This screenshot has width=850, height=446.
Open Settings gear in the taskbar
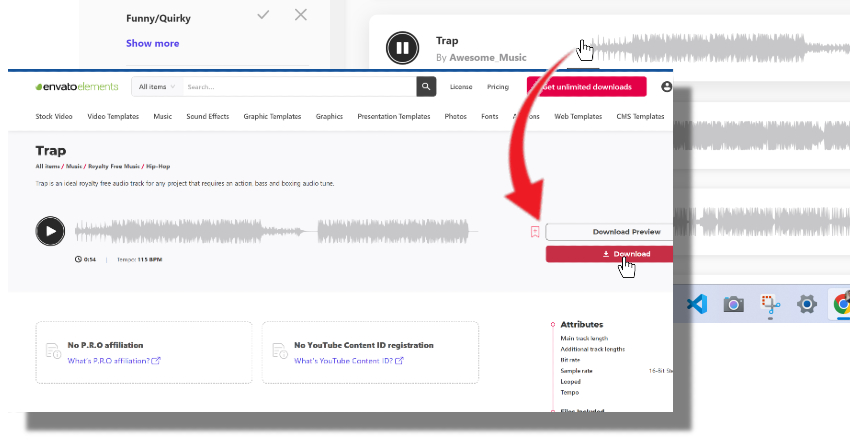807,305
